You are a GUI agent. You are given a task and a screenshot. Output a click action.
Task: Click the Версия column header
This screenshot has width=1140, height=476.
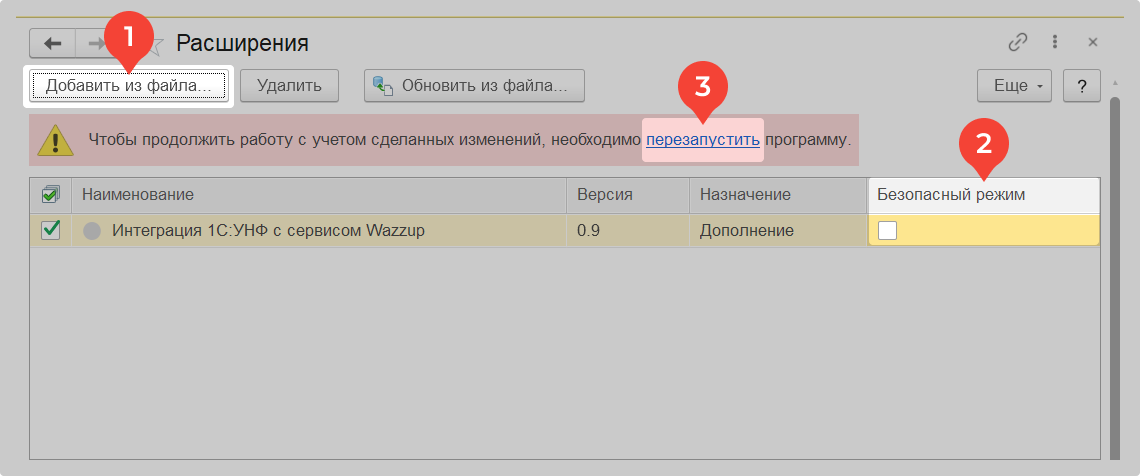point(627,194)
